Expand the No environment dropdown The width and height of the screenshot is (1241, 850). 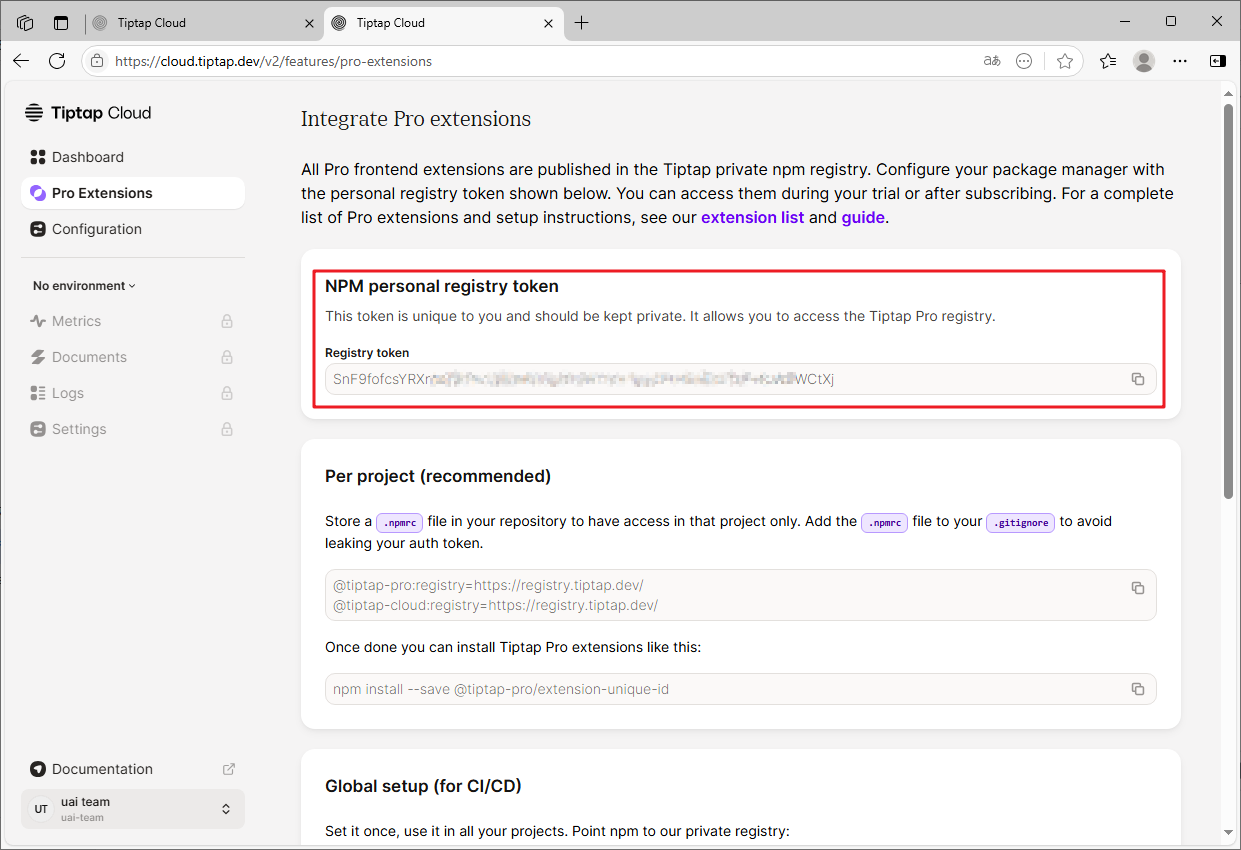pyautogui.click(x=84, y=286)
